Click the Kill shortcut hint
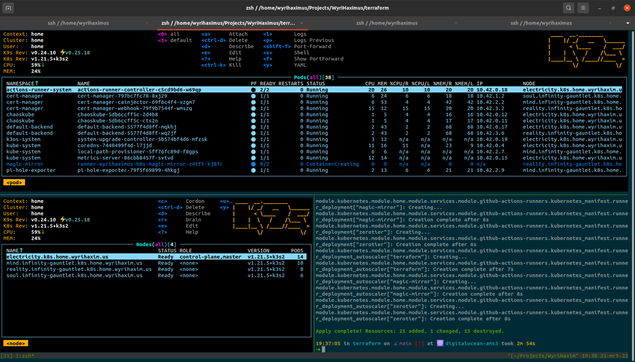The image size is (635, 362). (x=235, y=65)
